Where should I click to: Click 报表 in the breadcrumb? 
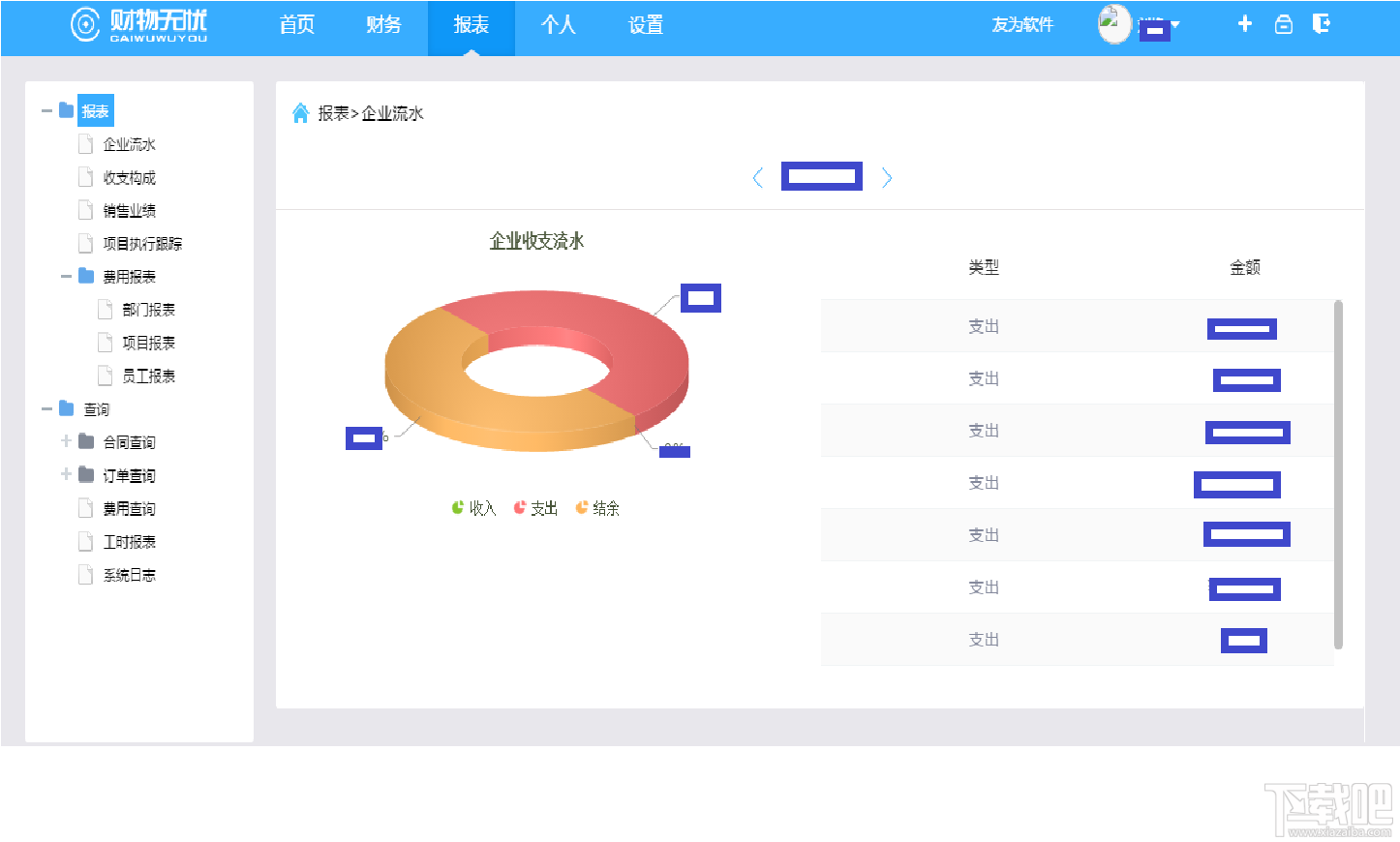click(333, 113)
